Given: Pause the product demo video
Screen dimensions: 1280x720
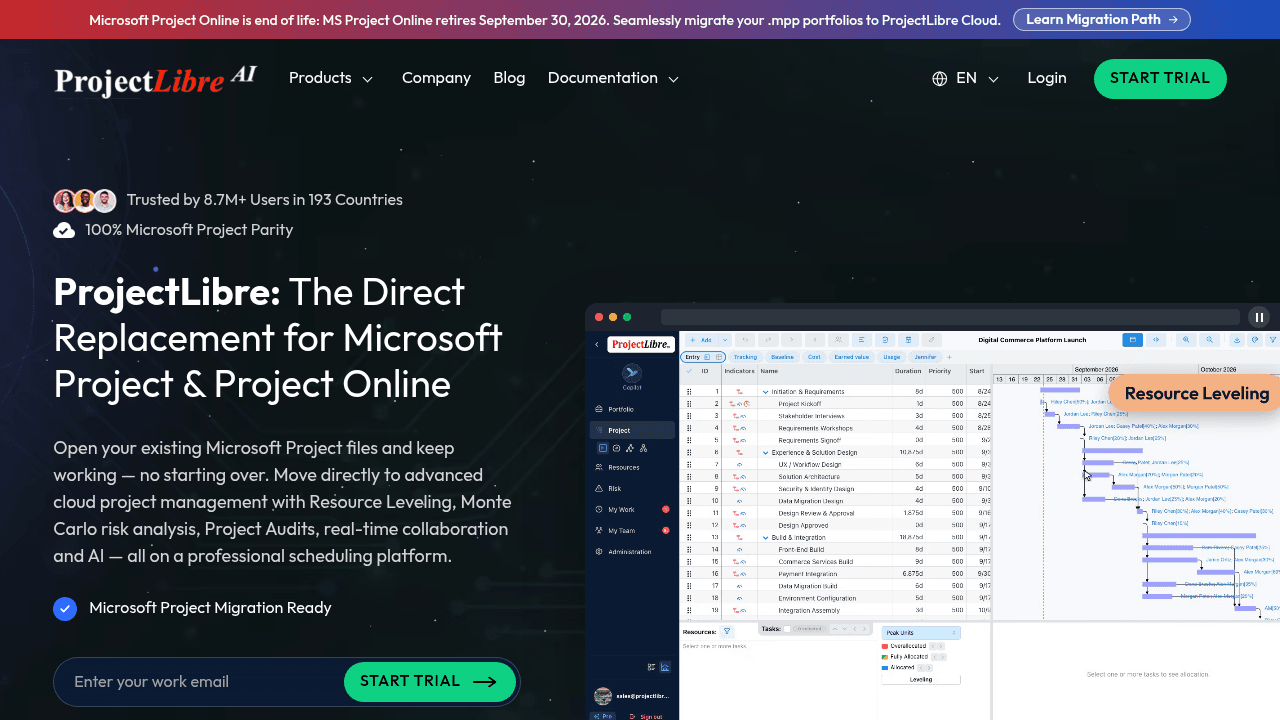Looking at the screenshot, I should pyautogui.click(x=1259, y=317).
